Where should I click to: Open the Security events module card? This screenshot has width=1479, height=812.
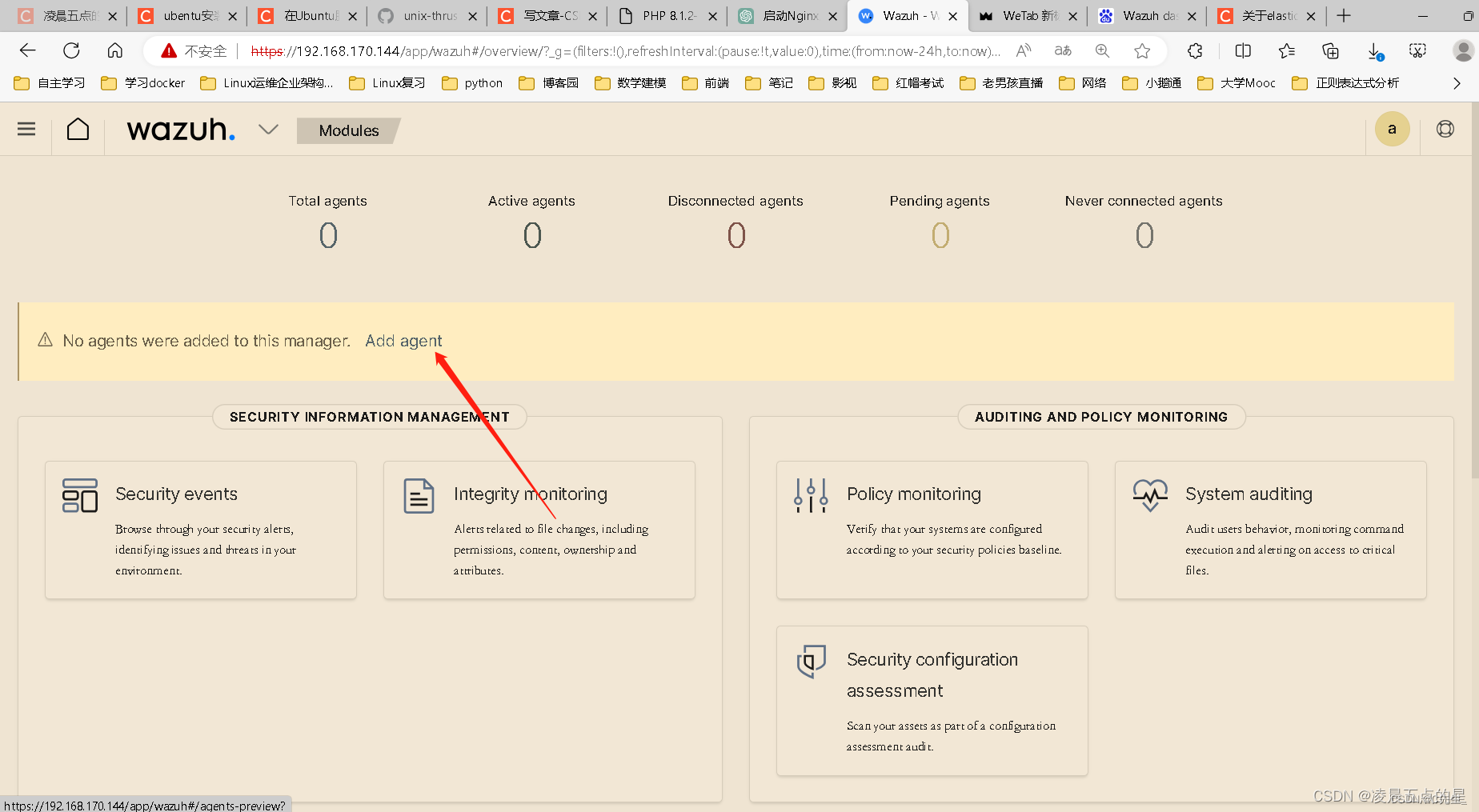(201, 530)
